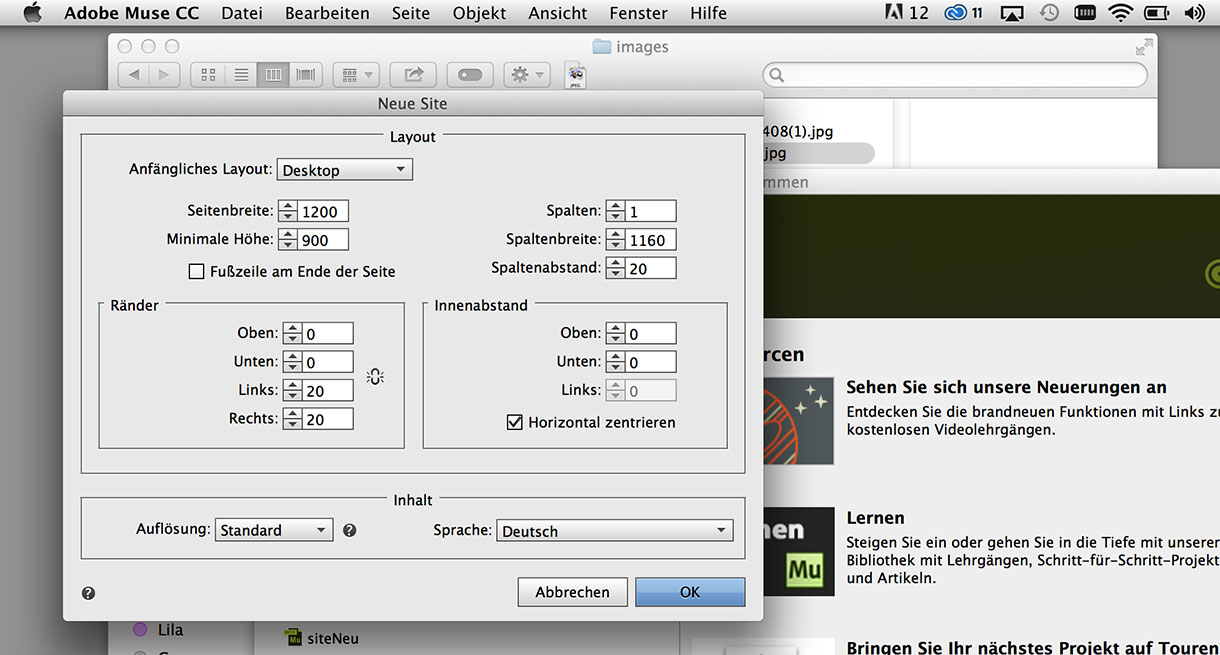This screenshot has height=655, width=1220.
Task: Enable Fußzeile am Ende der Seite
Action: pos(196,271)
